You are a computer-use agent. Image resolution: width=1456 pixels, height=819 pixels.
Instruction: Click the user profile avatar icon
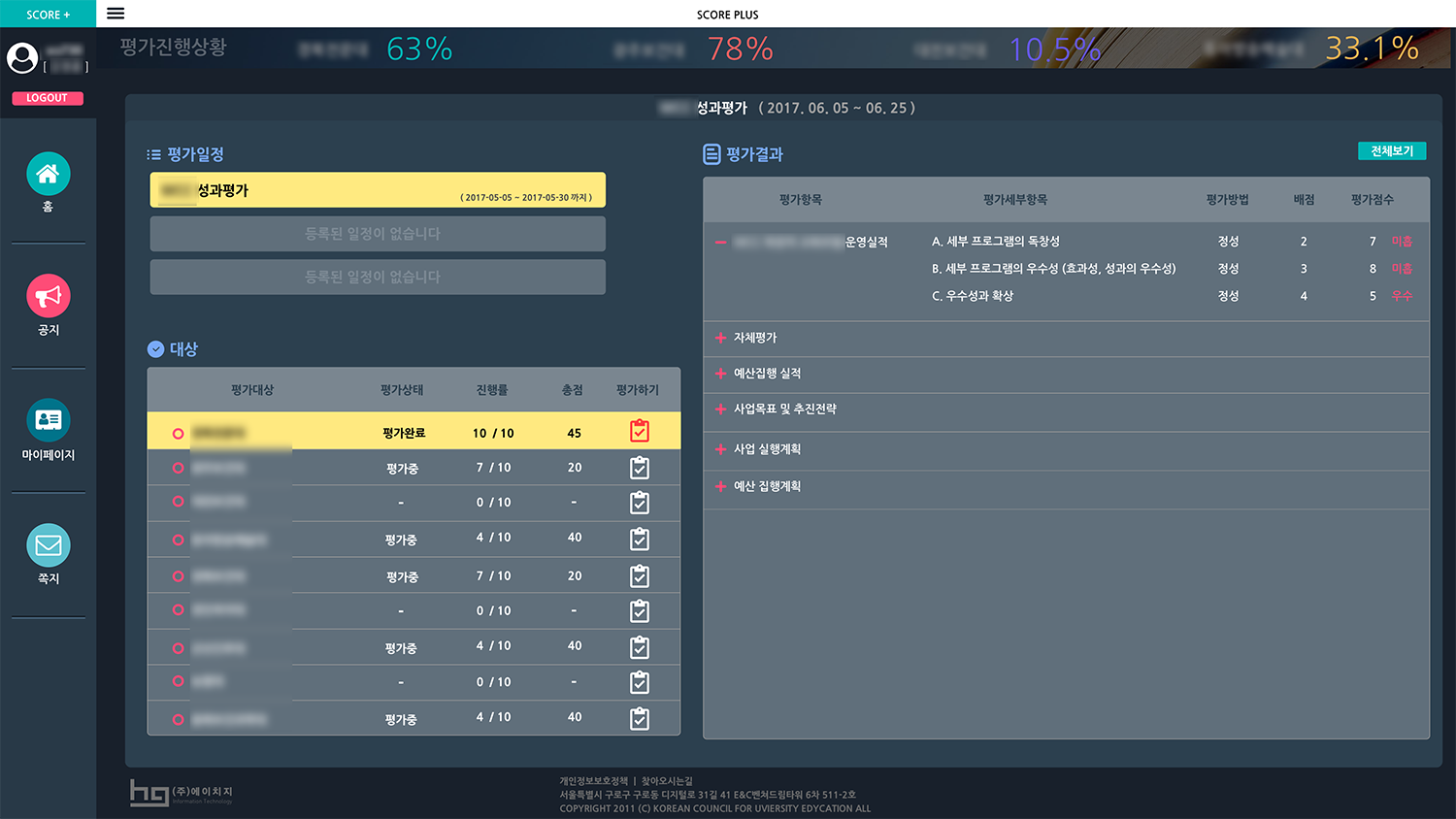click(x=22, y=58)
